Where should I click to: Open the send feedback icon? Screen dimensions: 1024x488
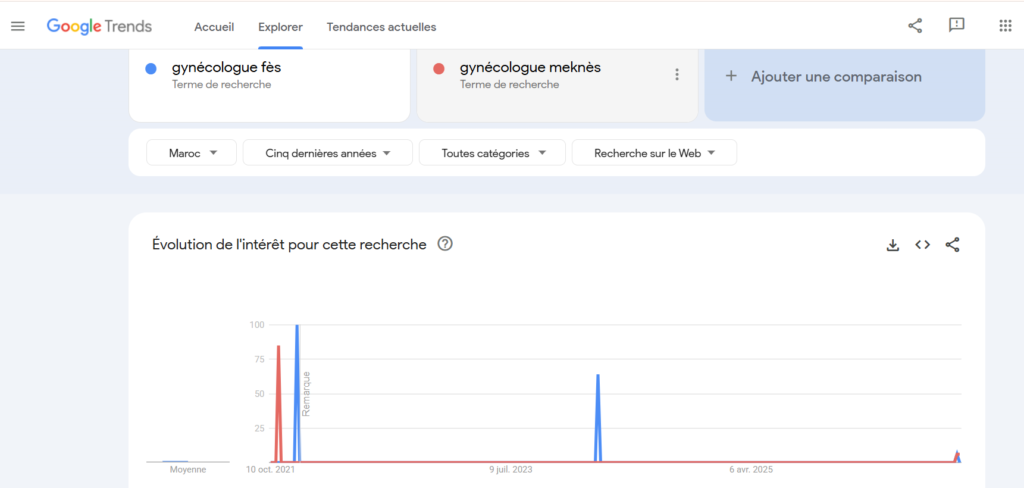point(957,25)
